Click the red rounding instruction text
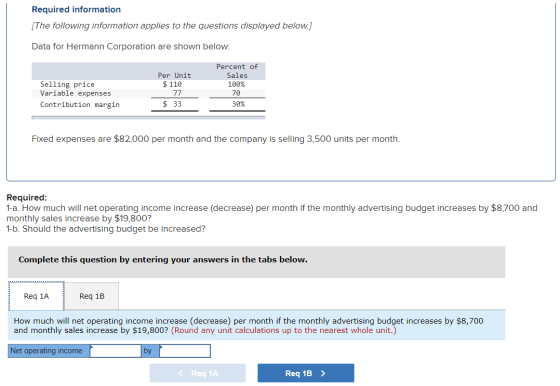Viewport: 560px width, 386px height. 284,330
